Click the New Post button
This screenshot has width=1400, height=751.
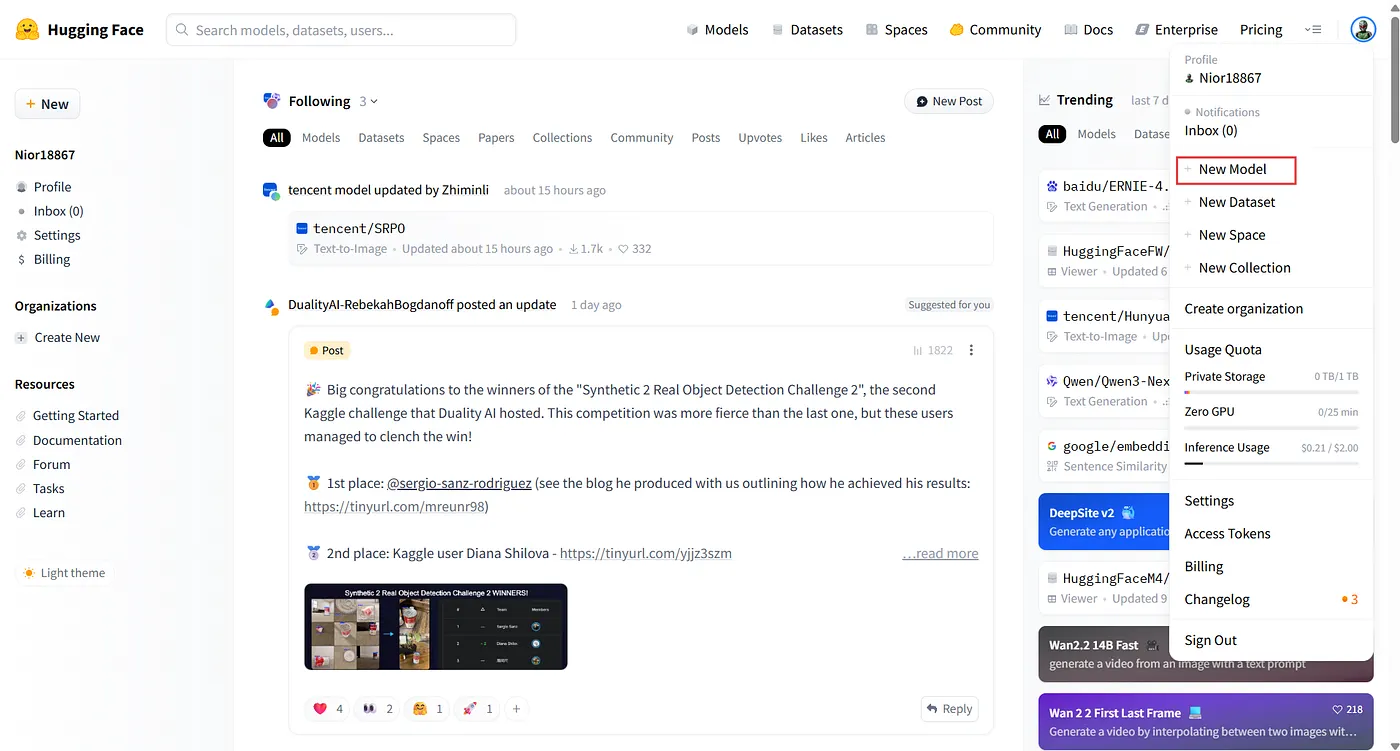pos(949,101)
